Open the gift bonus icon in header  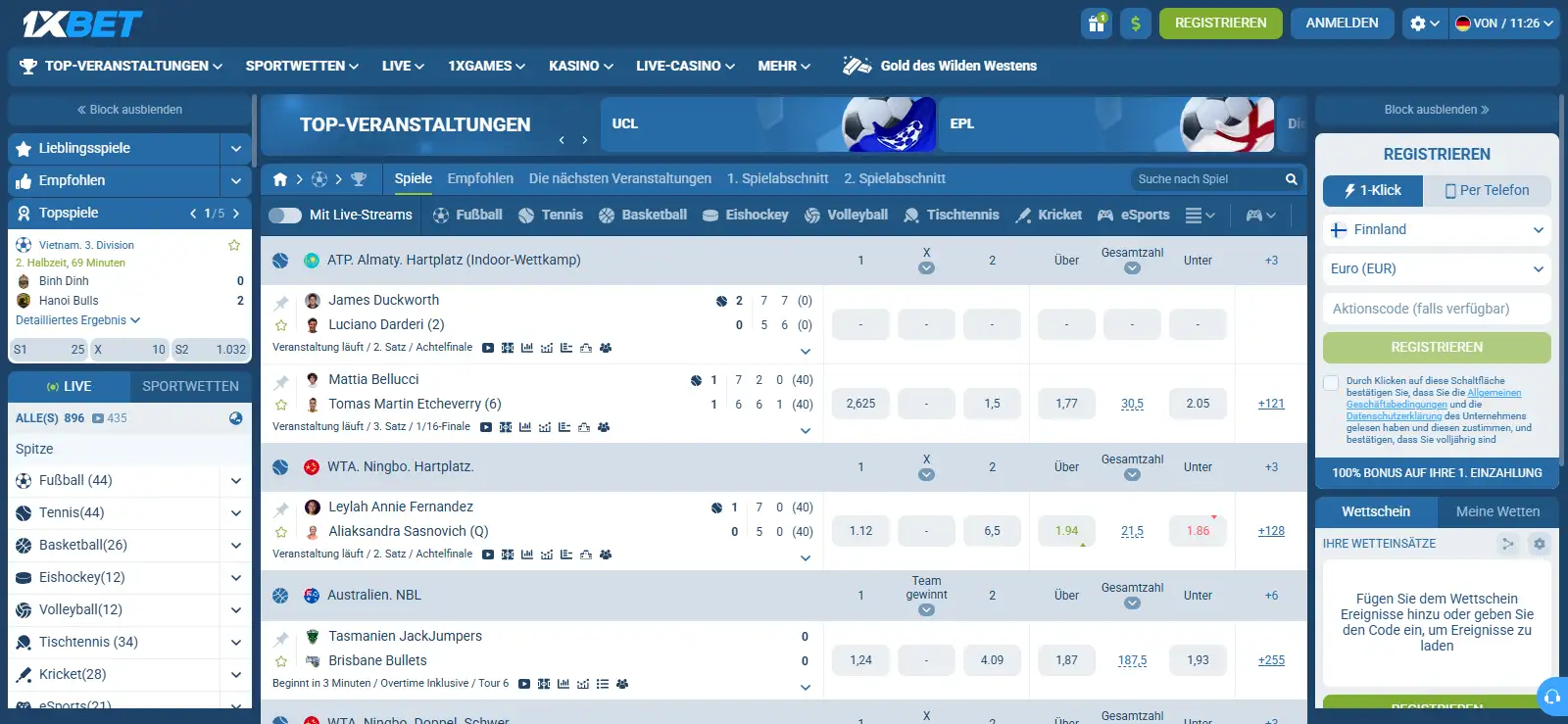(x=1097, y=24)
